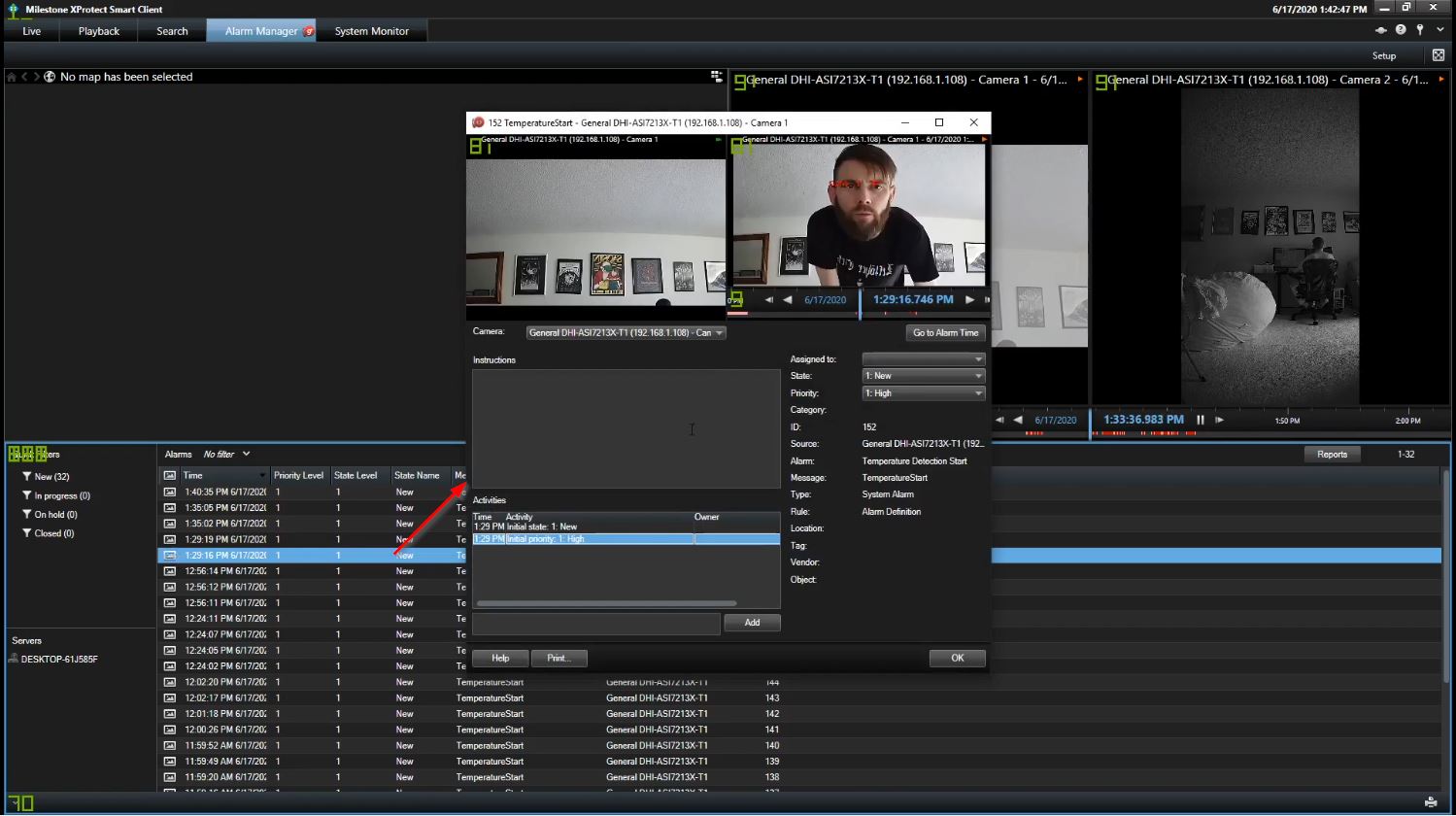Click the New (32) filter funnel icon
Viewport: 1456px width, 816px height.
(27, 477)
